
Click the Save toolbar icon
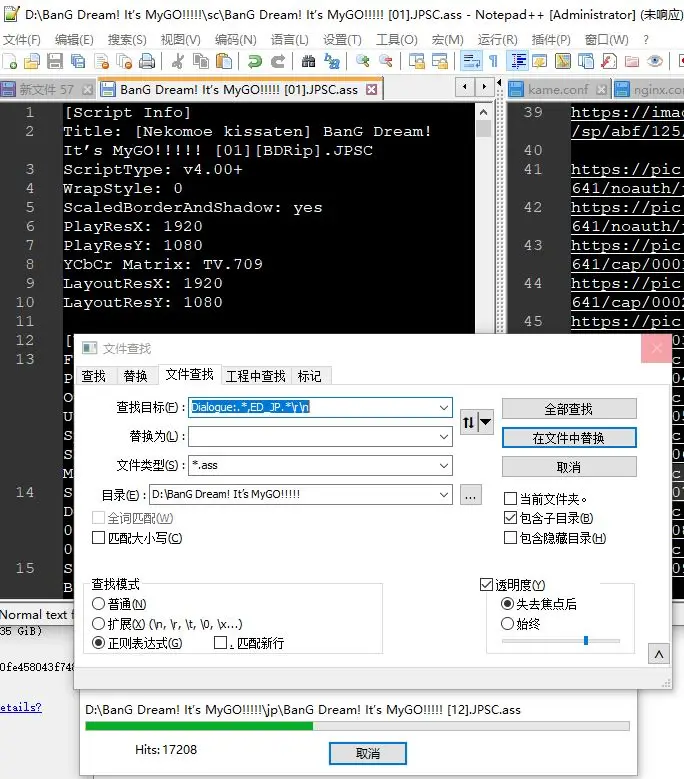[x=55, y=62]
